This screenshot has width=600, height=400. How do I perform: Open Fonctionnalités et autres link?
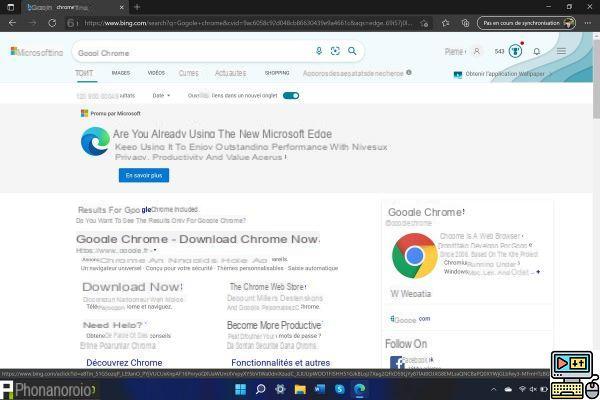280,362
